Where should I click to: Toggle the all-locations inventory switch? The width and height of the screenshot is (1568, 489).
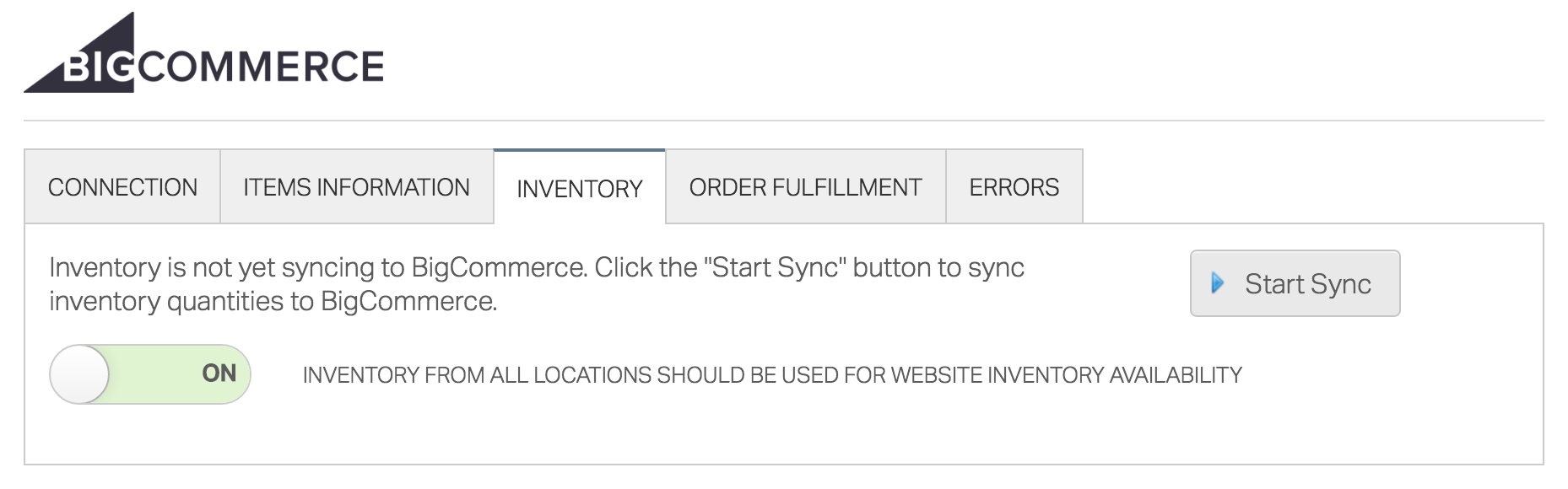click(150, 373)
